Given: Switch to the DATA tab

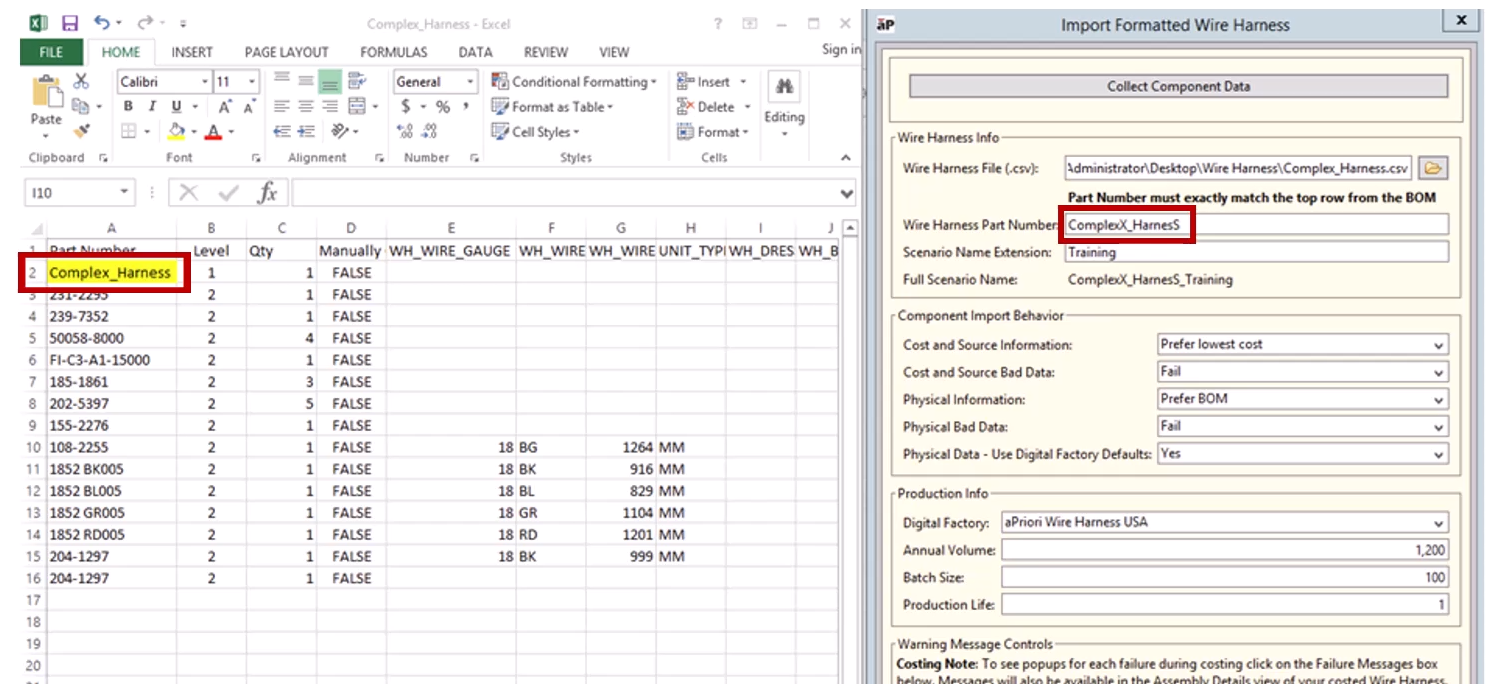Looking at the screenshot, I should coord(475,52).
